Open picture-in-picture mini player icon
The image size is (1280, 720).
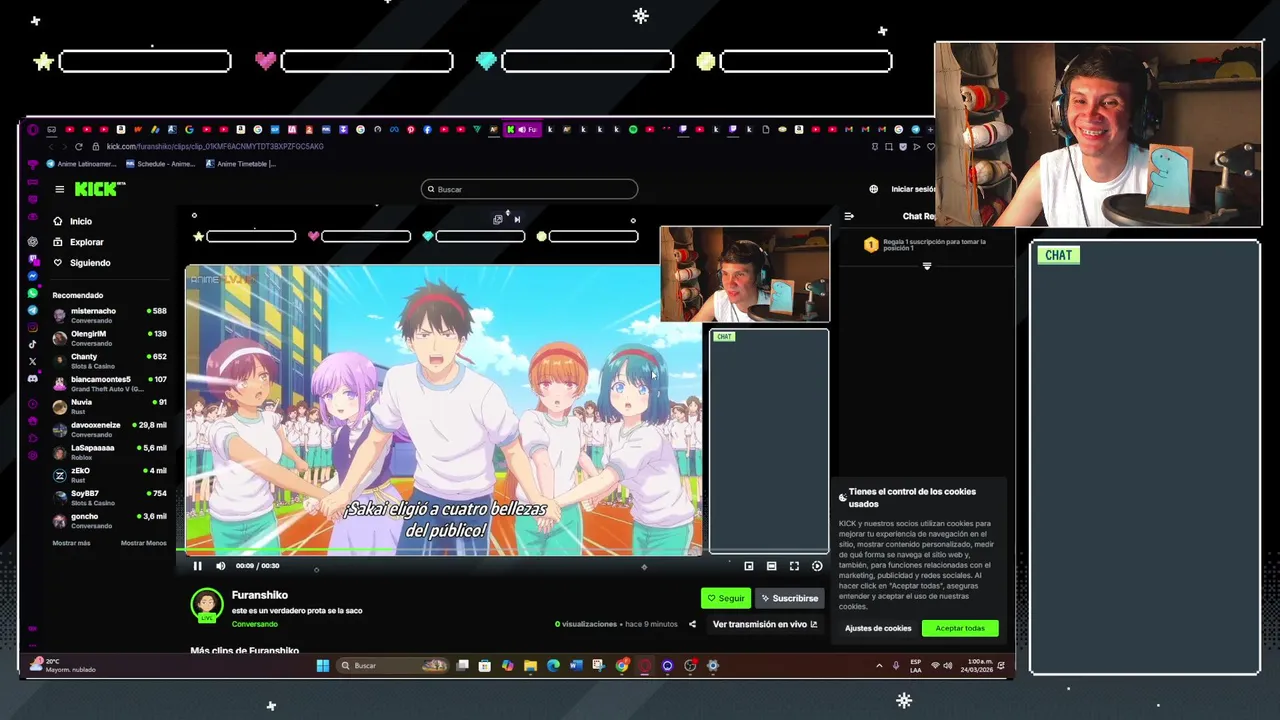tap(748, 566)
